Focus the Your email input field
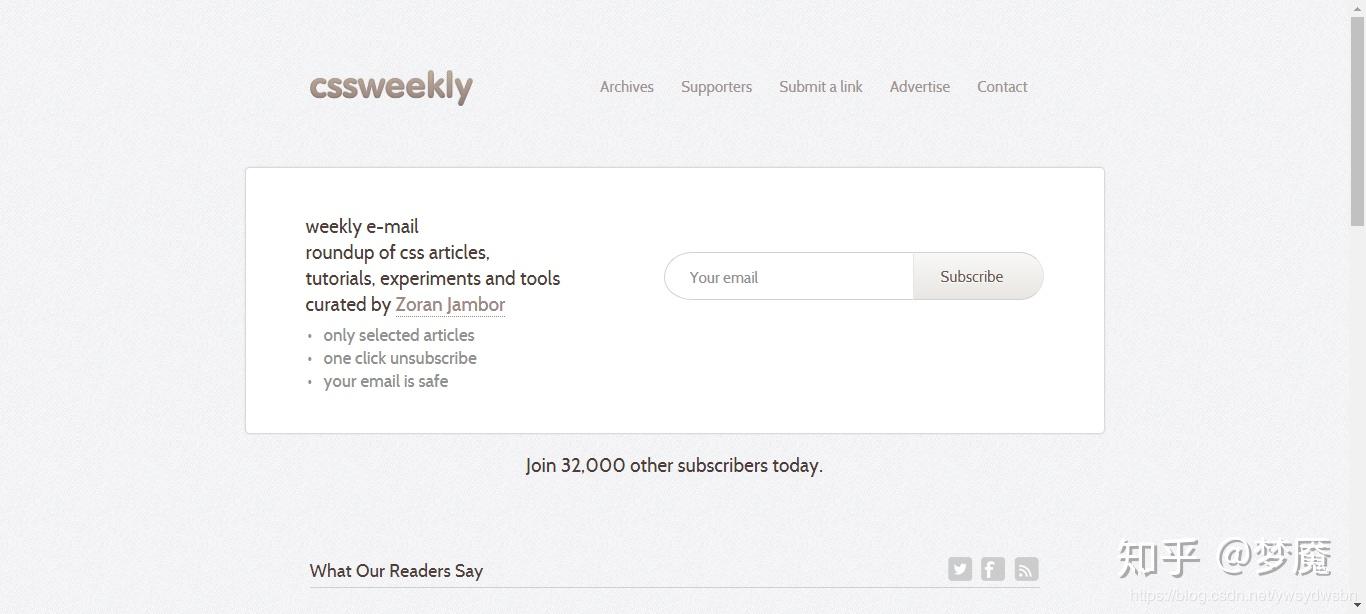The width and height of the screenshot is (1366, 614). pos(789,277)
